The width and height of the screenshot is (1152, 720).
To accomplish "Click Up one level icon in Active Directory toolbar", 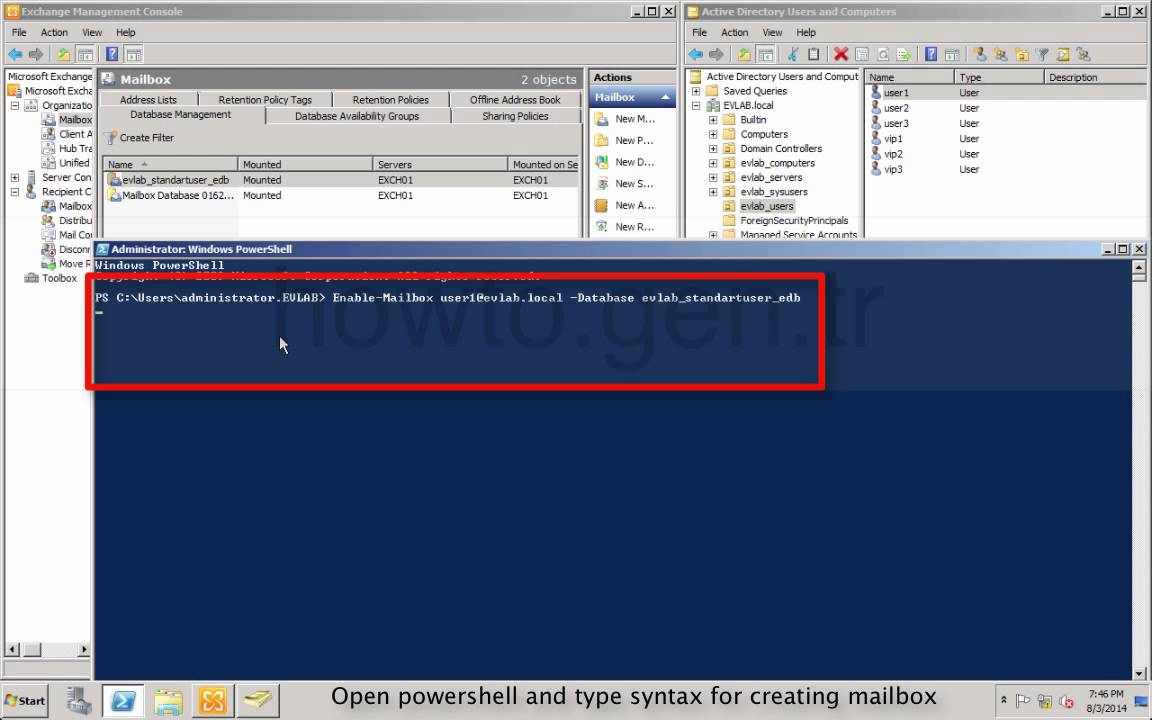I will tap(744, 54).
